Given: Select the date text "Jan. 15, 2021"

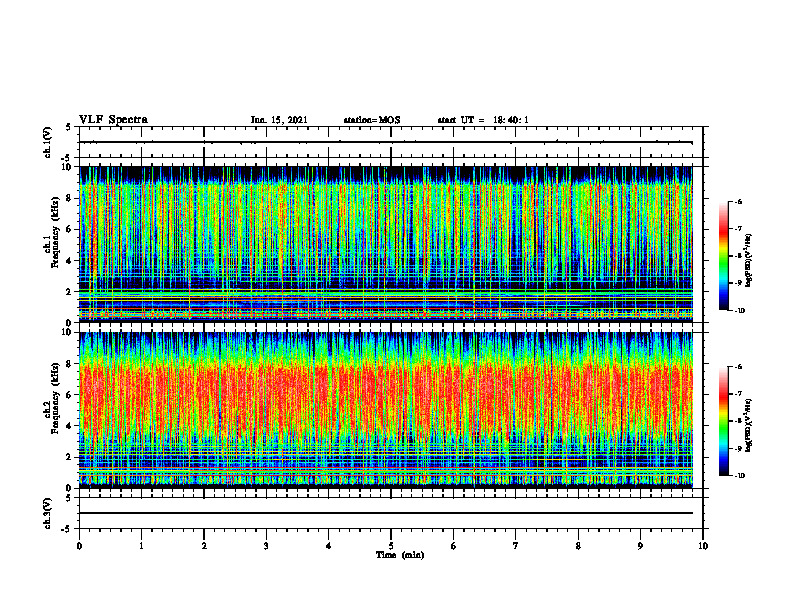Looking at the screenshot, I should [x=279, y=120].
